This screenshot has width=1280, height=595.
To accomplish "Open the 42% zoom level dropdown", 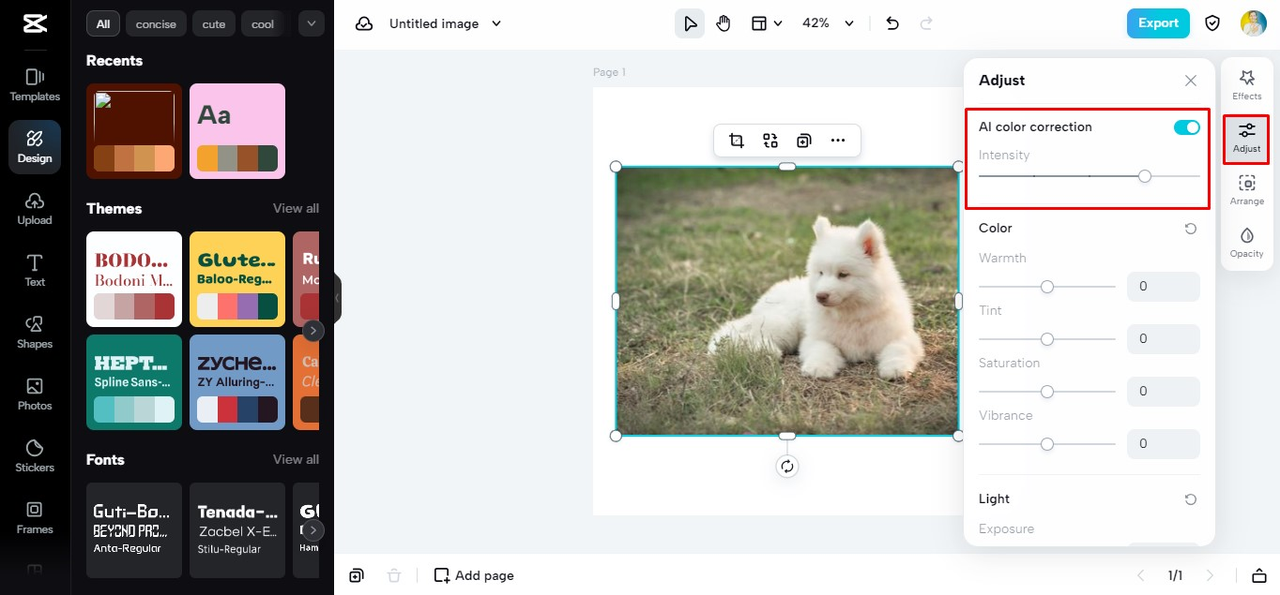I will (x=828, y=23).
